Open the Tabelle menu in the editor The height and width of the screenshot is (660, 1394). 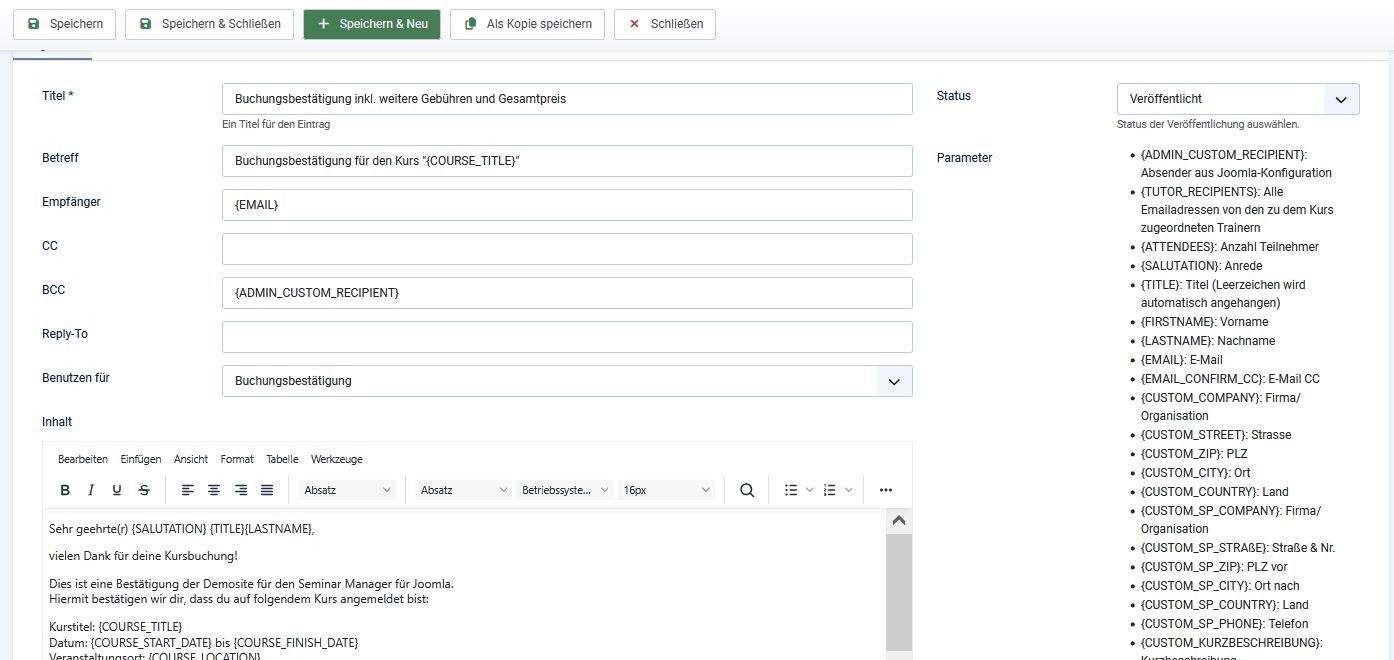click(282, 459)
